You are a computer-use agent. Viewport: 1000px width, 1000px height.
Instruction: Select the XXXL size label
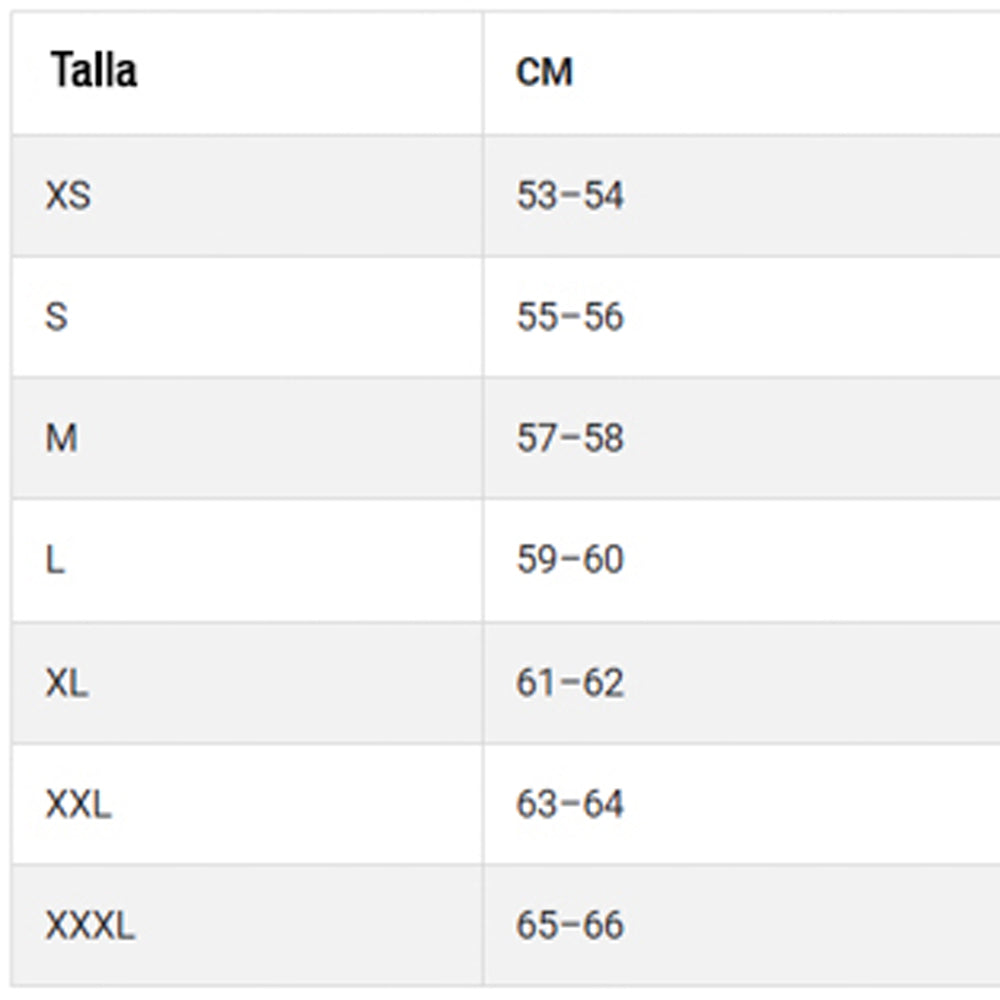pos(90,926)
